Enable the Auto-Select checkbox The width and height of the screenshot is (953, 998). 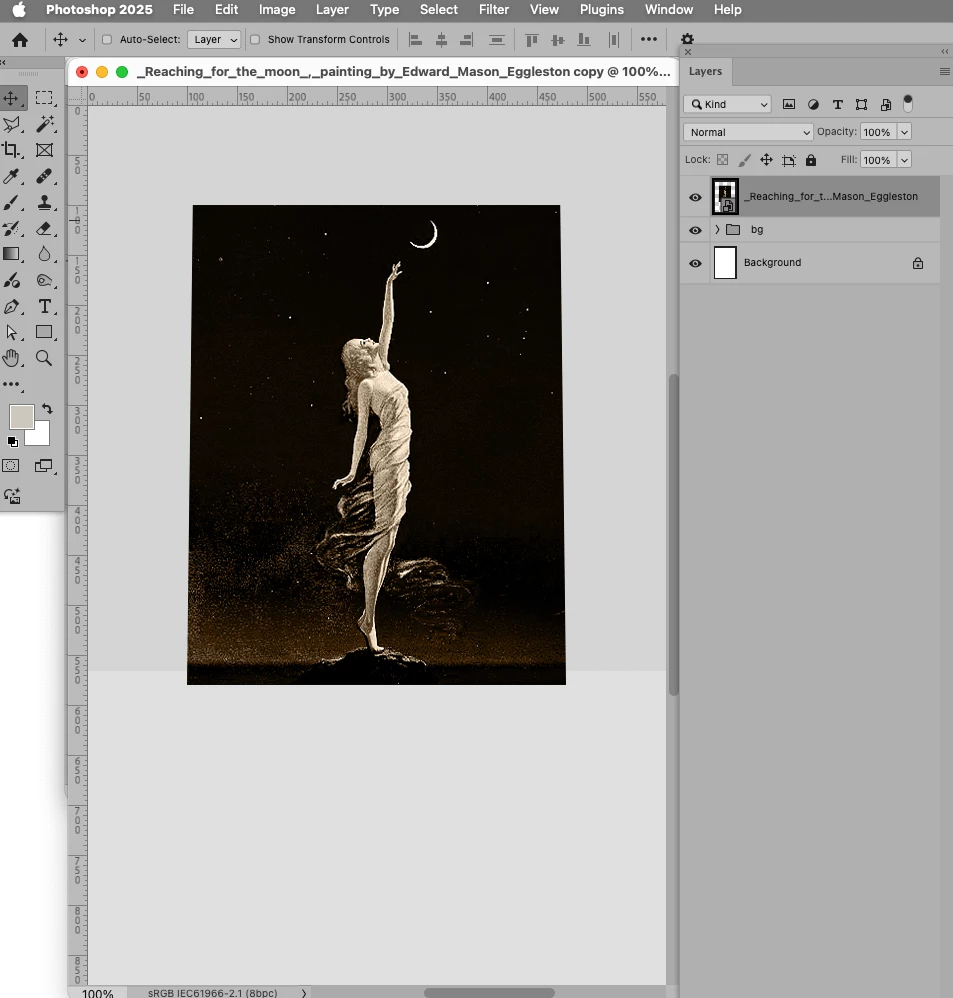[x=107, y=39]
